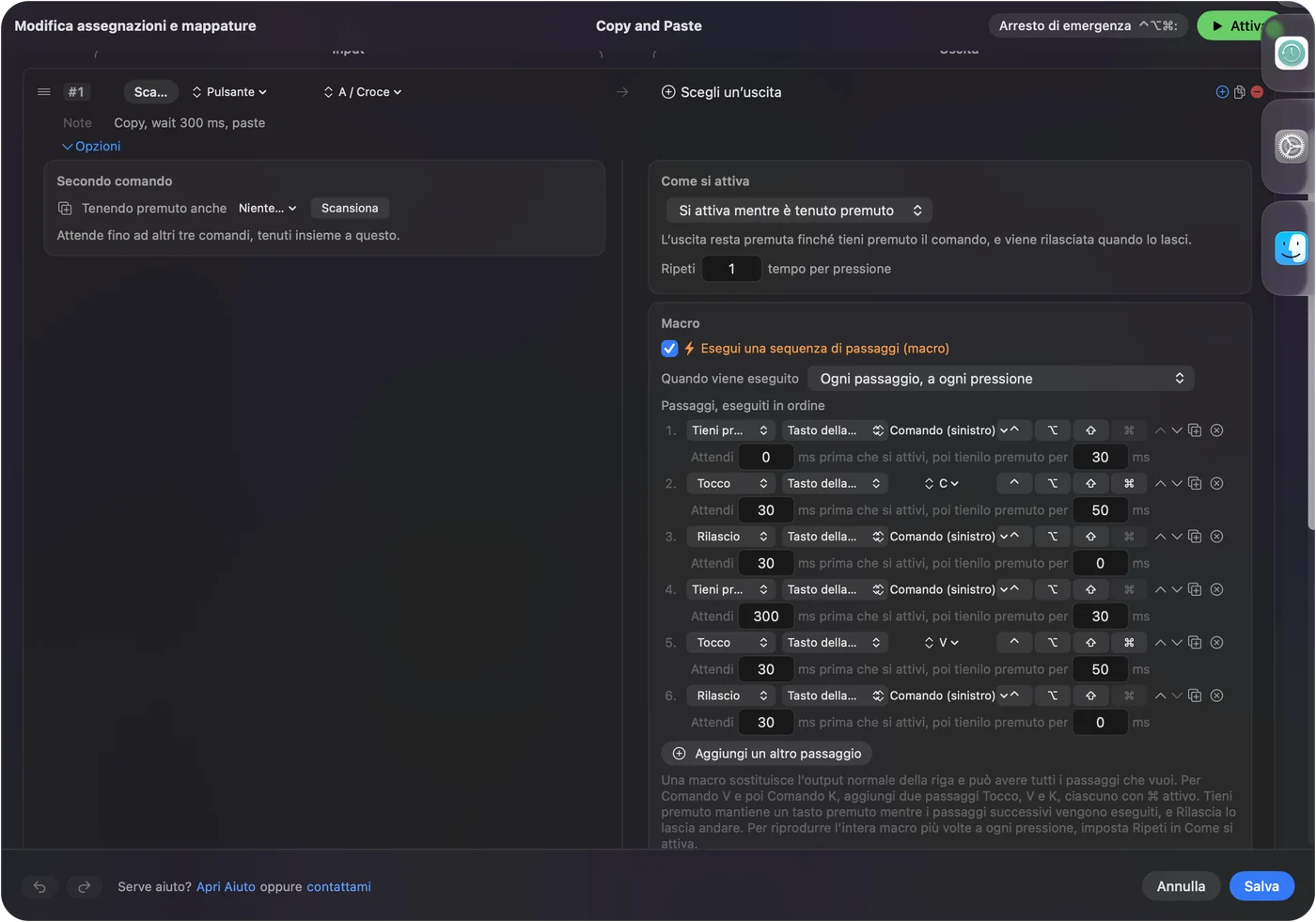Toggle Command modifier on step 2
Image resolution: width=1316 pixels, height=922 pixels.
pyautogui.click(x=1129, y=483)
